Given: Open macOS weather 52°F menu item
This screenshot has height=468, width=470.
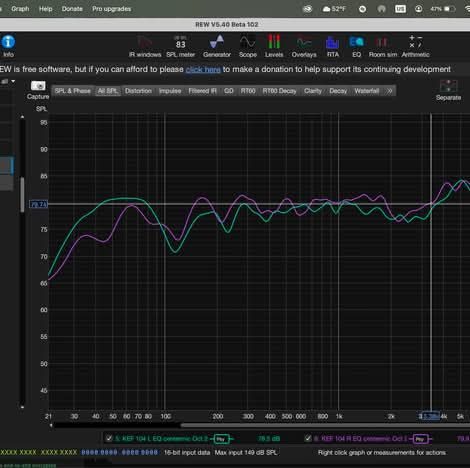Looking at the screenshot, I should click(334, 9).
